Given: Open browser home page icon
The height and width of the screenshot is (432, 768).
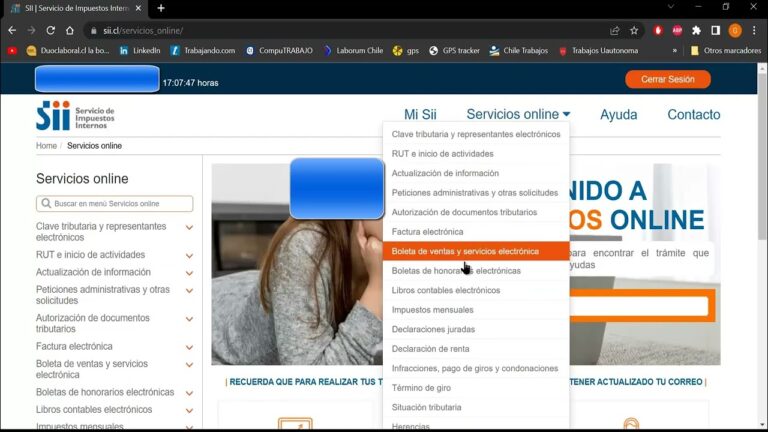Looking at the screenshot, I should (x=70, y=30).
